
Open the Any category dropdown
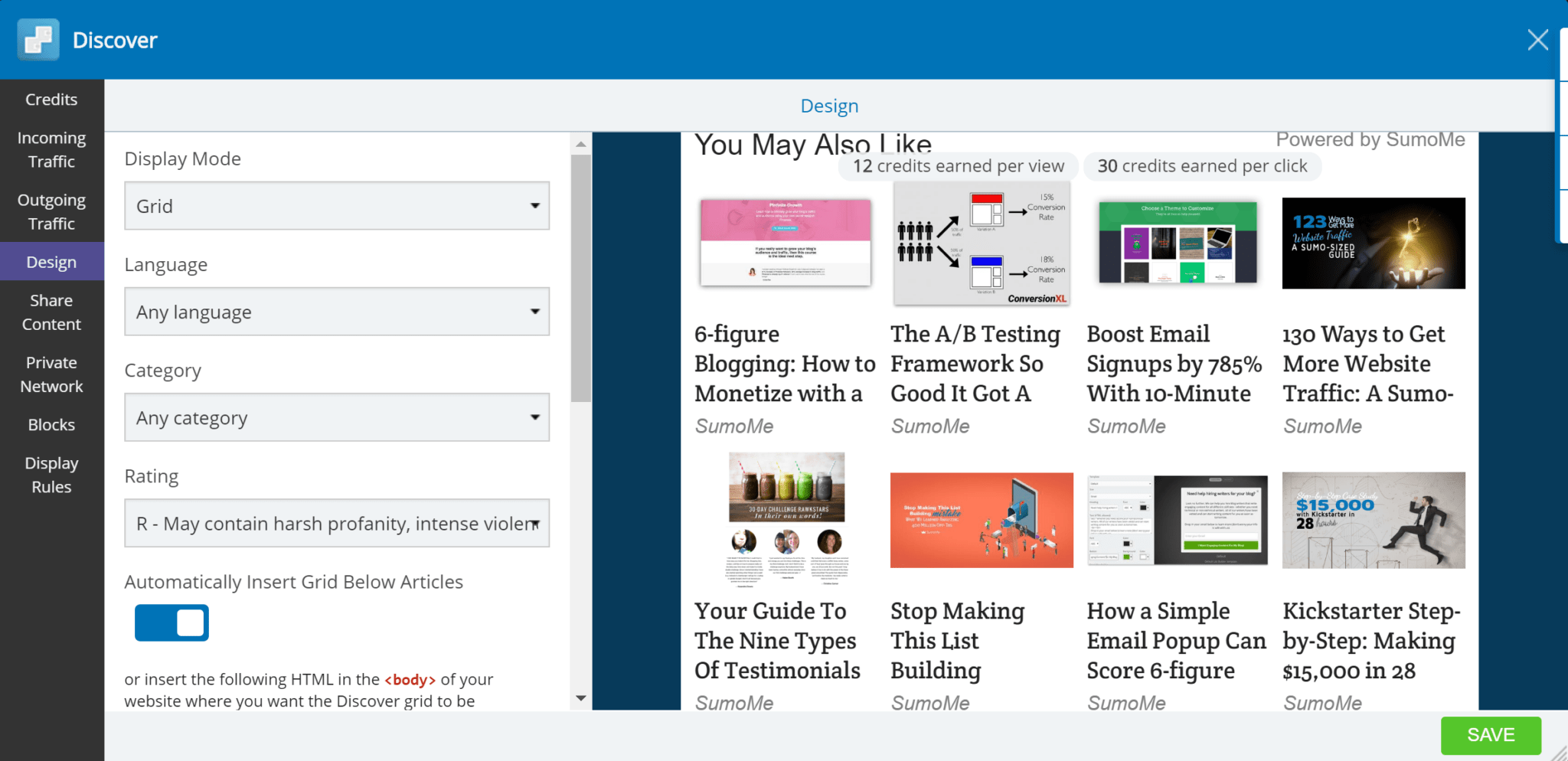[337, 417]
